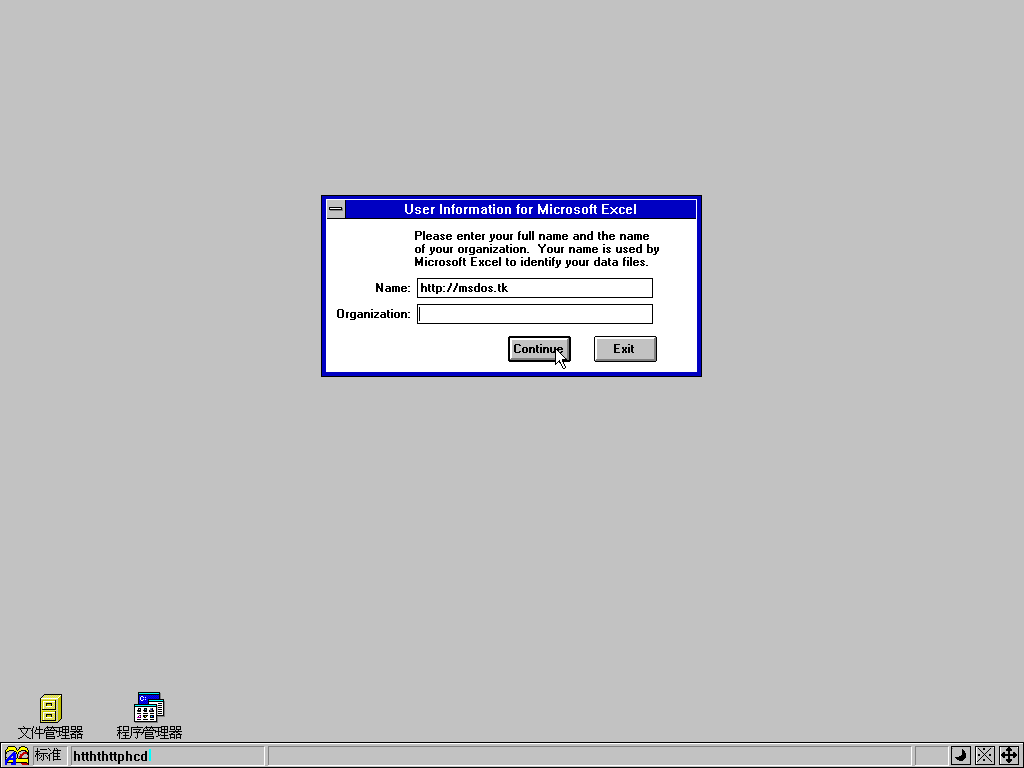1024x768 pixels.
Task: Click the small blank box left of moon icon
Action: (x=931, y=756)
